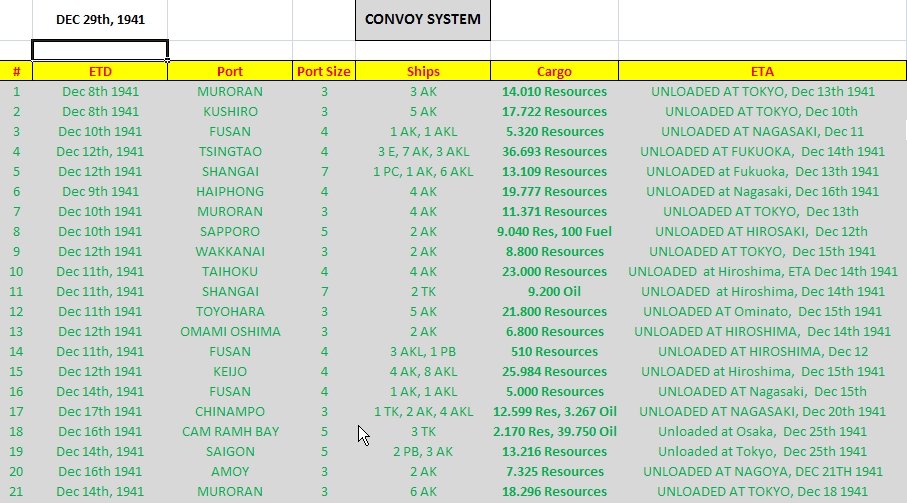This screenshot has height=503, width=907.
Task: Click the ETD column header
Action: click(x=100, y=71)
